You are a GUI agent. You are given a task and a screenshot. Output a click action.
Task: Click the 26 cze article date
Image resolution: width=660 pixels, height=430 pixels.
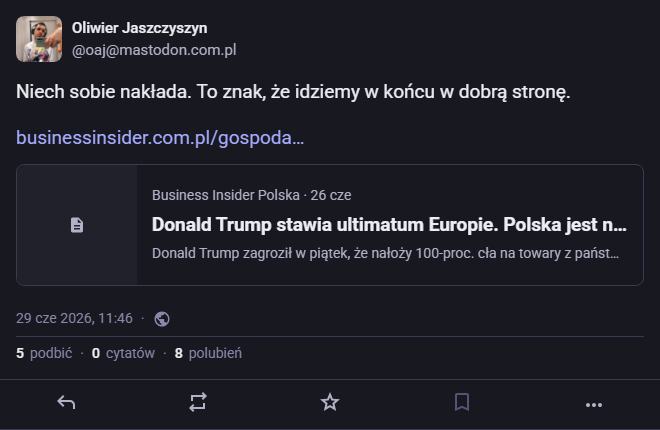click(x=331, y=195)
